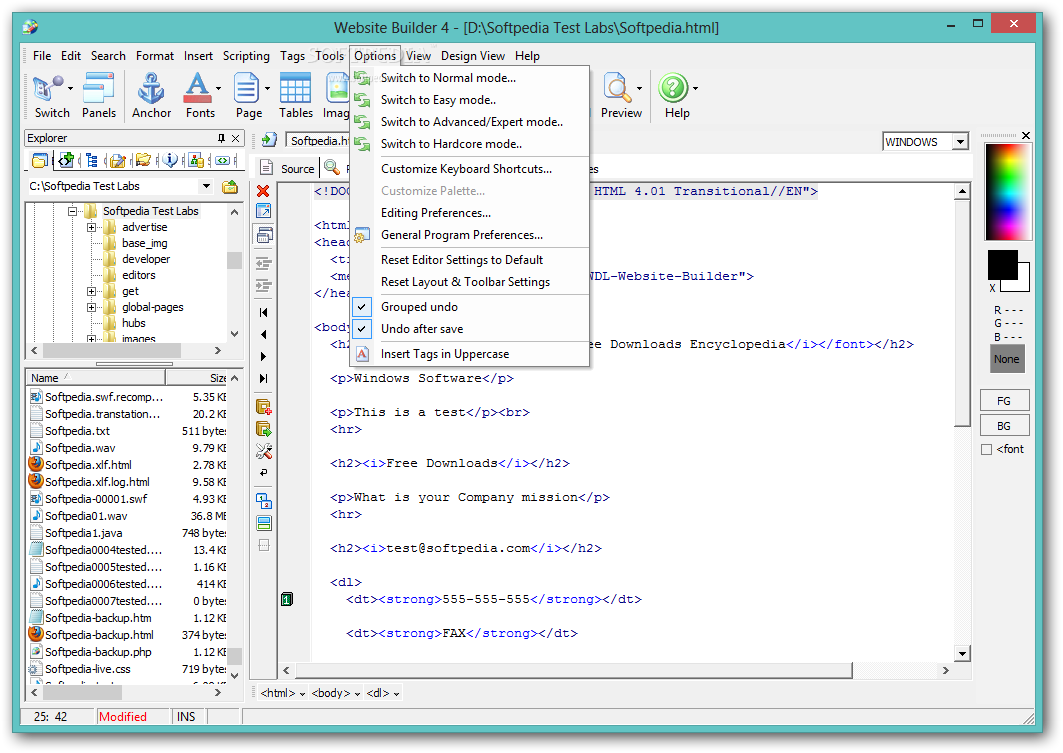Click the left arrow navigation icon

pyautogui.click(x=264, y=334)
